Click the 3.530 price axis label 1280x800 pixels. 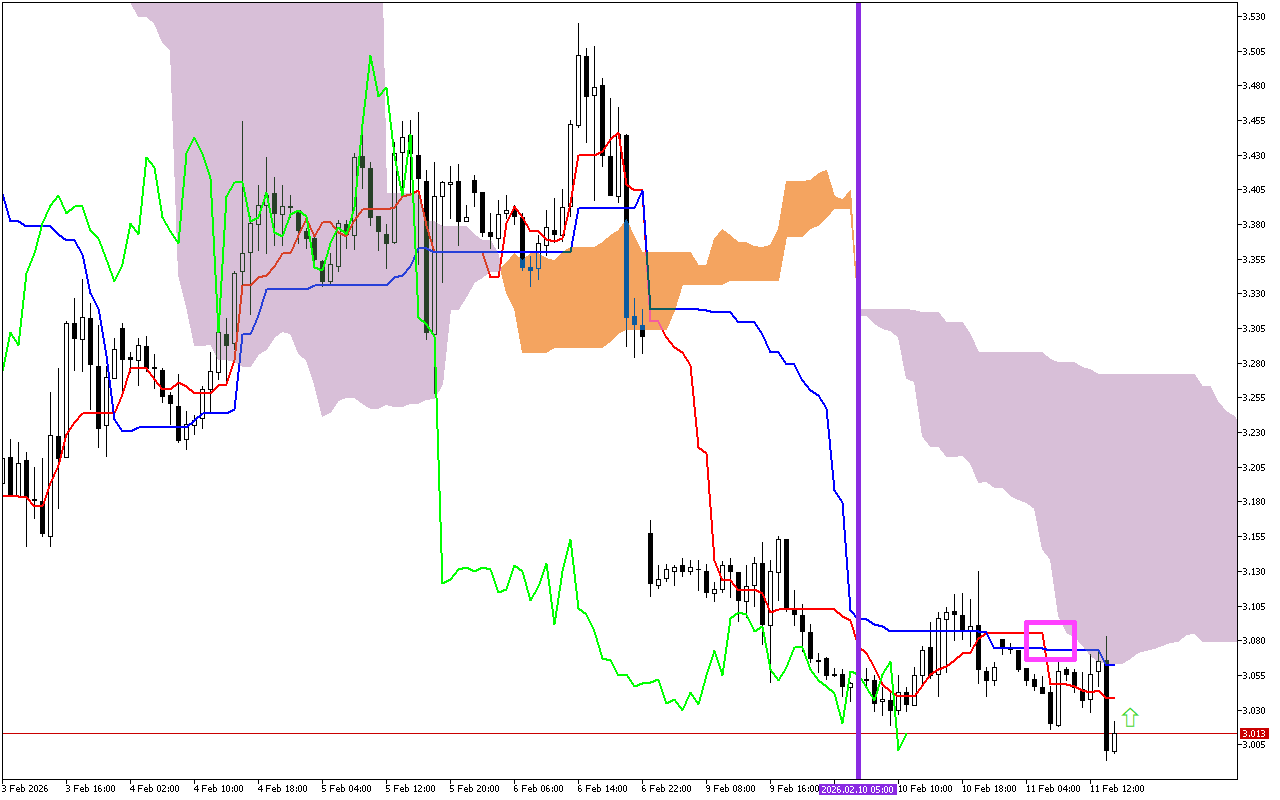[1254, 17]
